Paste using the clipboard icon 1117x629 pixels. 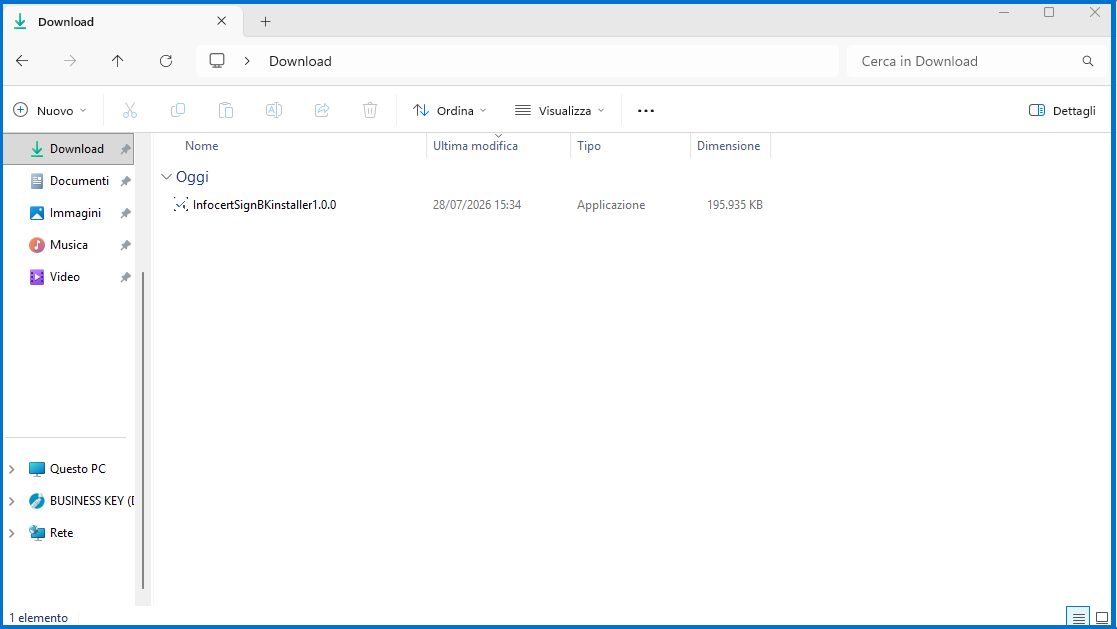(x=226, y=110)
